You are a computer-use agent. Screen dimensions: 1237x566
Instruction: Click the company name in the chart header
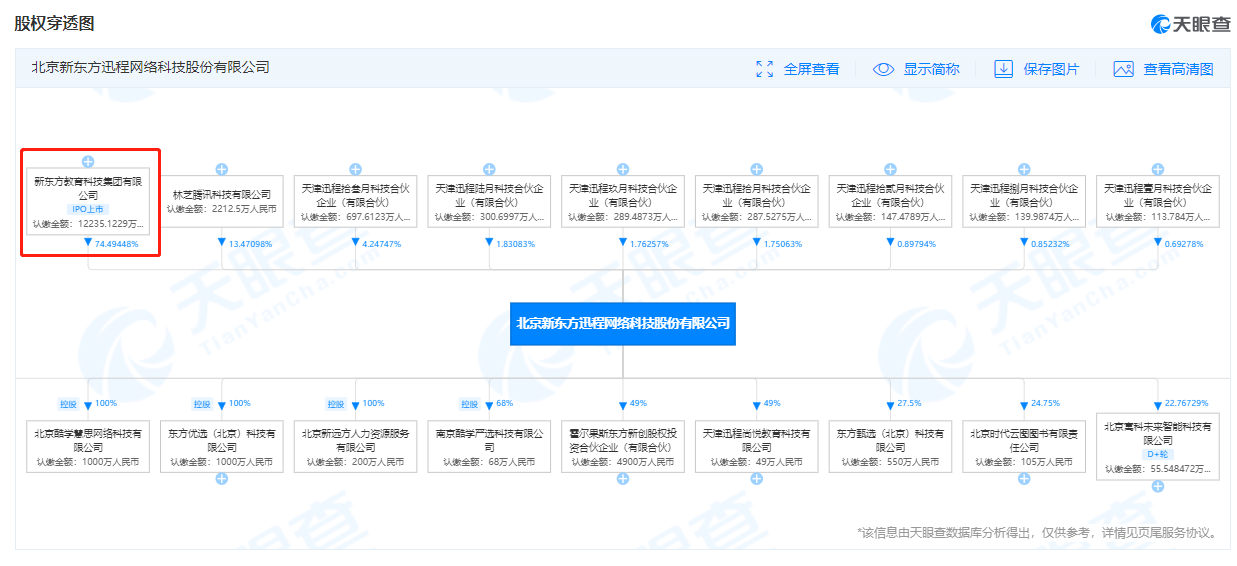150,68
